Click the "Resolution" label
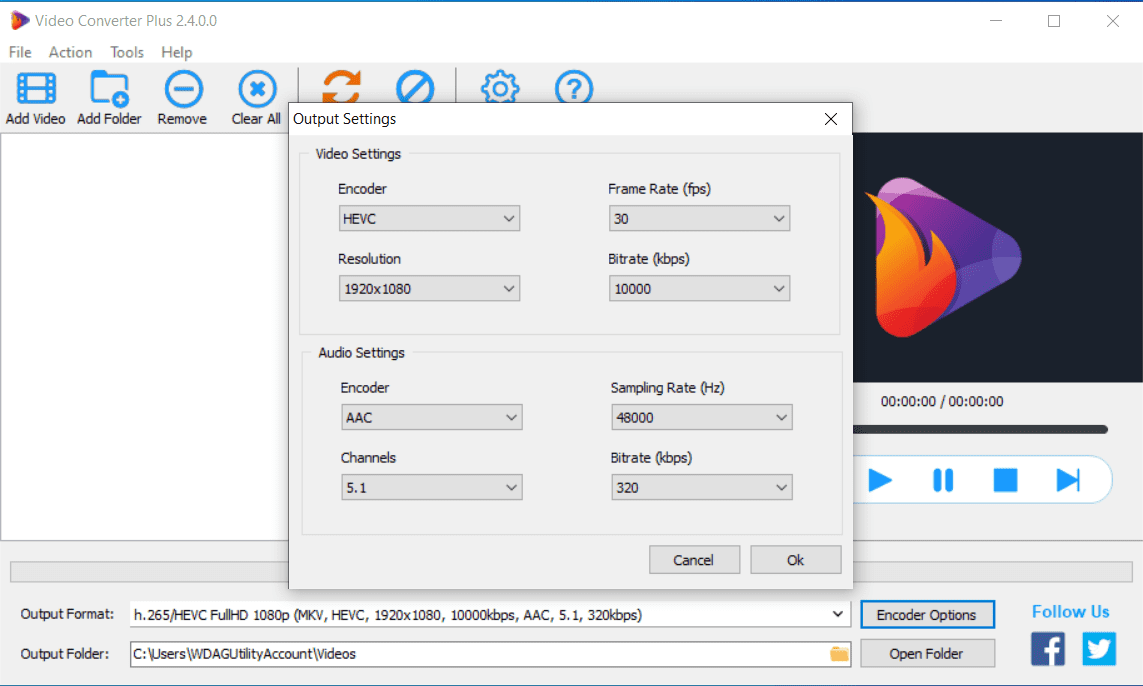Screen dimensions: 1143x686 point(370,259)
